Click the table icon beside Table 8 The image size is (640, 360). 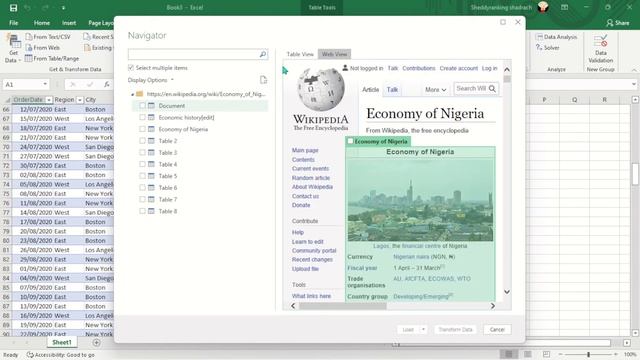pyautogui.click(x=151, y=211)
